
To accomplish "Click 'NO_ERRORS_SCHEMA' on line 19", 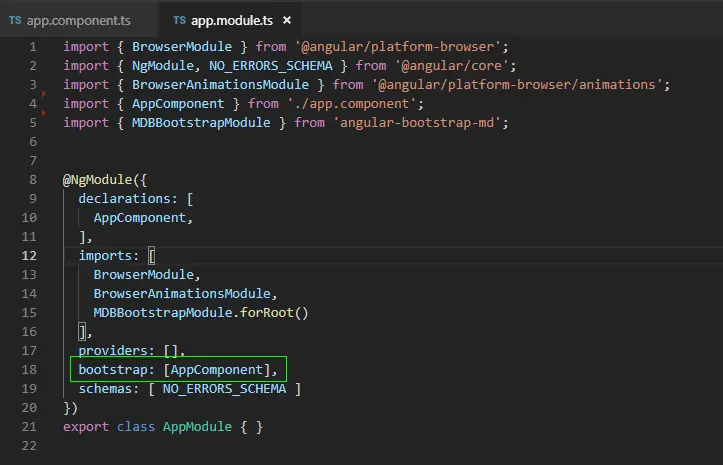I will tap(225, 388).
